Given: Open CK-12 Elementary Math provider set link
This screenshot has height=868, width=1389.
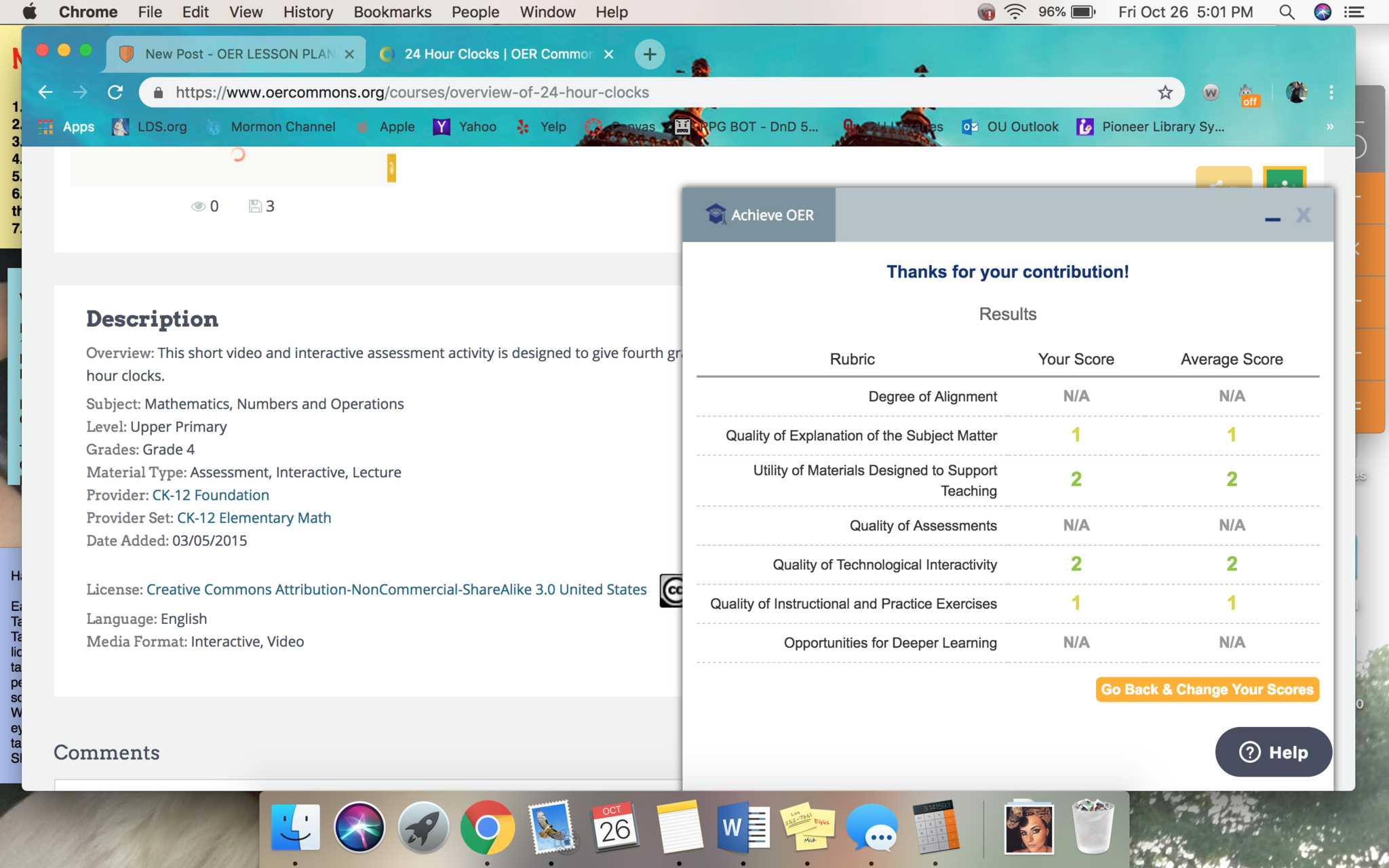Looking at the screenshot, I should point(254,518).
